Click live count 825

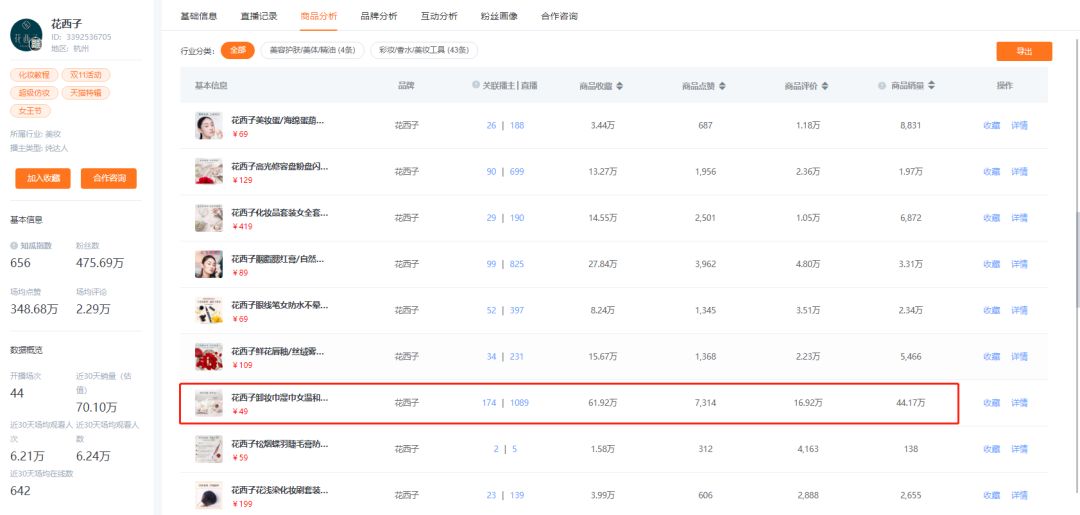517,264
